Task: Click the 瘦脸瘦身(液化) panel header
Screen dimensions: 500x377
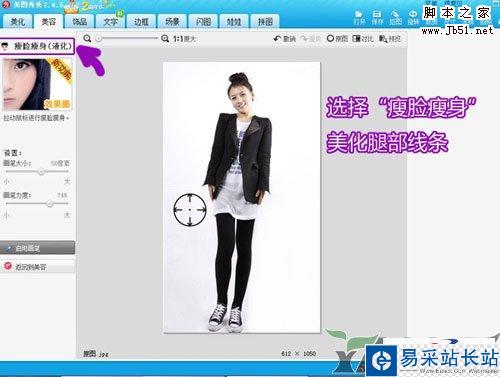Action: (37, 46)
